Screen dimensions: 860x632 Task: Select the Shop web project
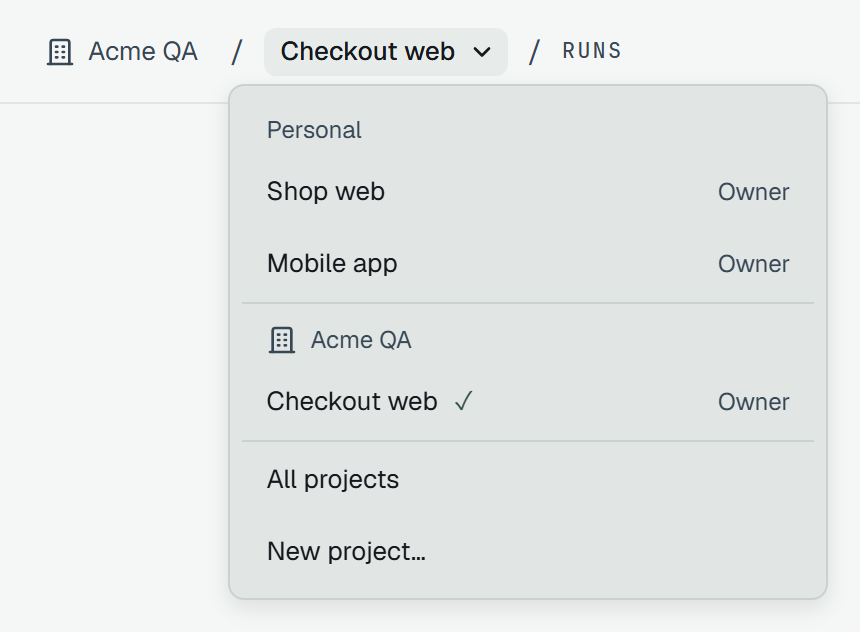(528, 191)
